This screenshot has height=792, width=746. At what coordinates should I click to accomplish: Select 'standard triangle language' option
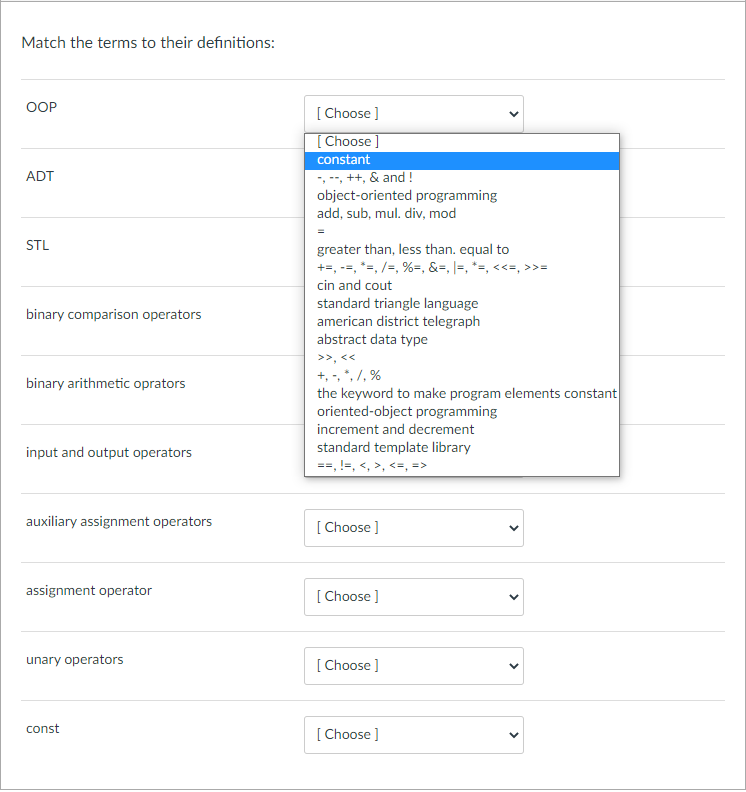(398, 304)
